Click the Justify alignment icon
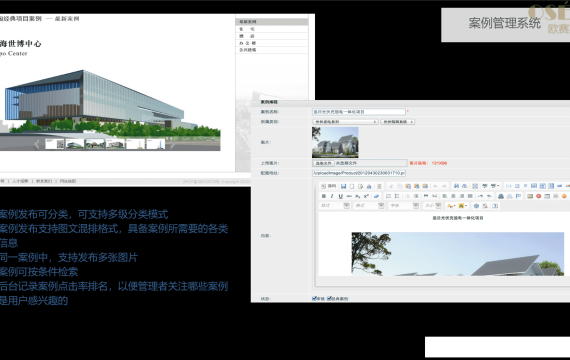The width and height of the screenshot is (570, 360). pos(470,196)
